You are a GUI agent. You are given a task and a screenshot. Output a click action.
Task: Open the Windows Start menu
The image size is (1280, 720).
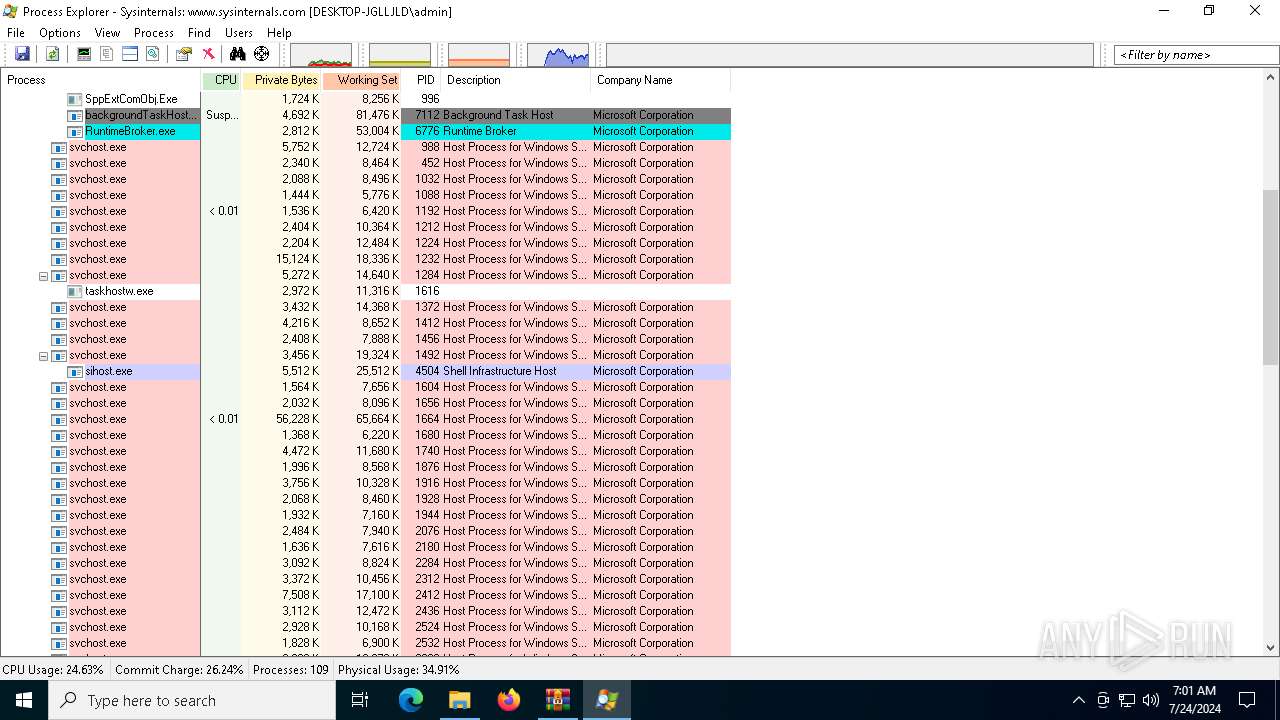click(24, 700)
